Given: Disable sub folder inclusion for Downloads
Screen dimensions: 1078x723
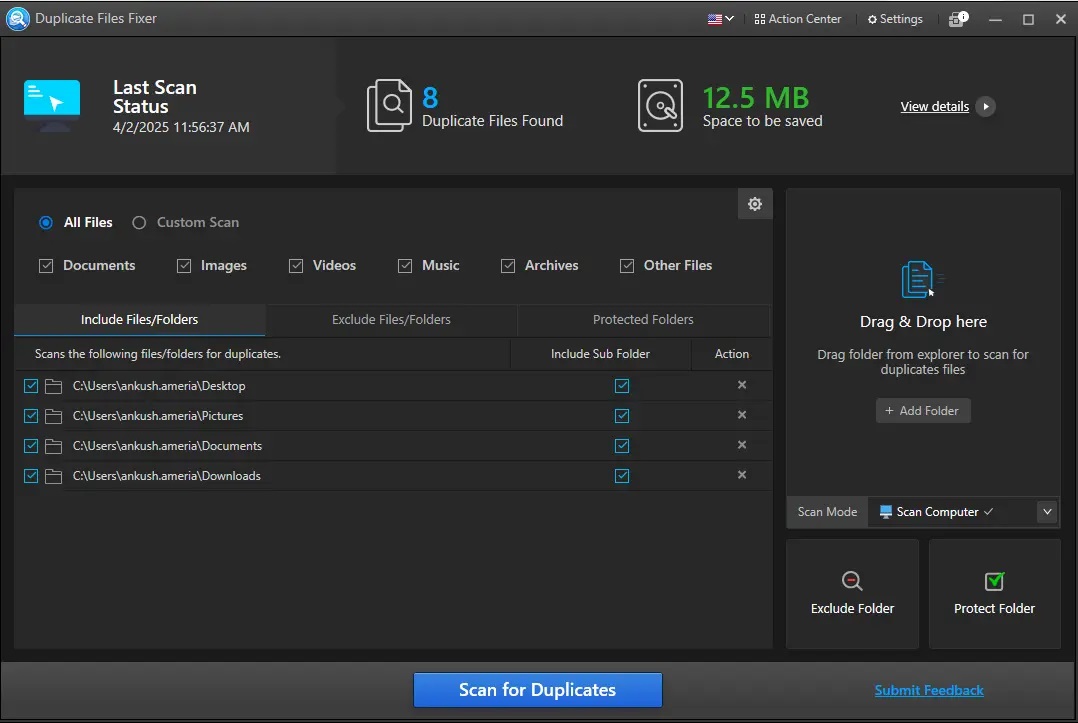Looking at the screenshot, I should (x=622, y=475).
